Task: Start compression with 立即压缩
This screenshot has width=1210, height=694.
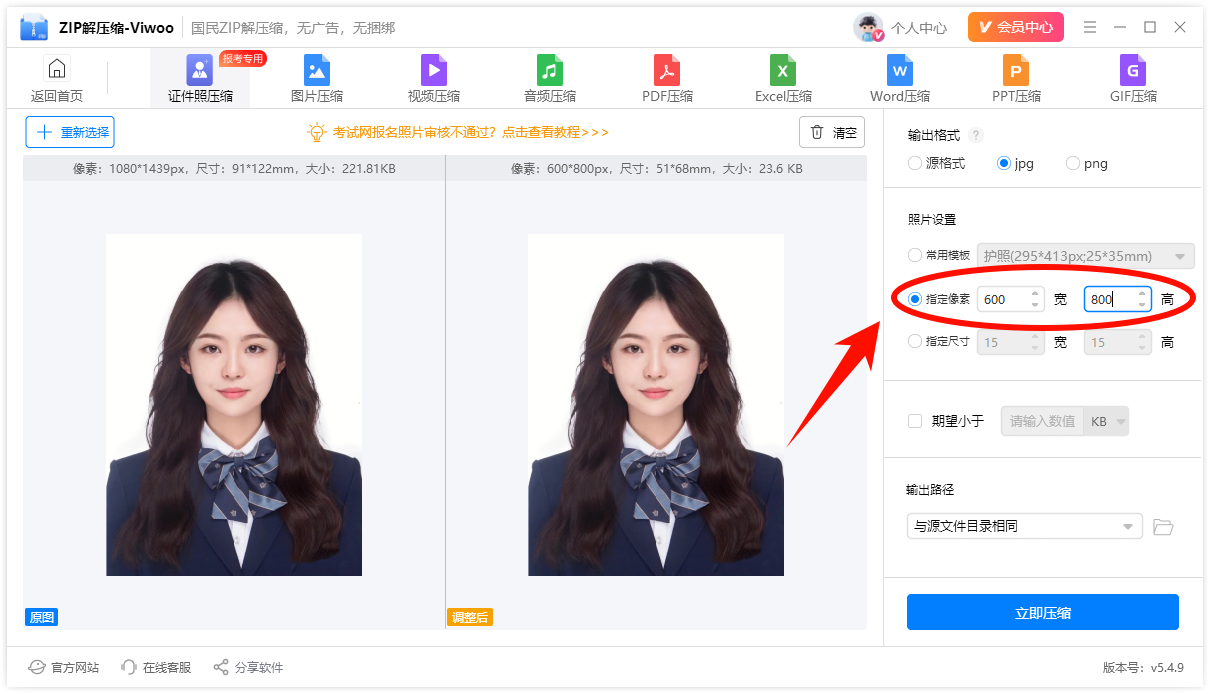Action: [1043, 612]
